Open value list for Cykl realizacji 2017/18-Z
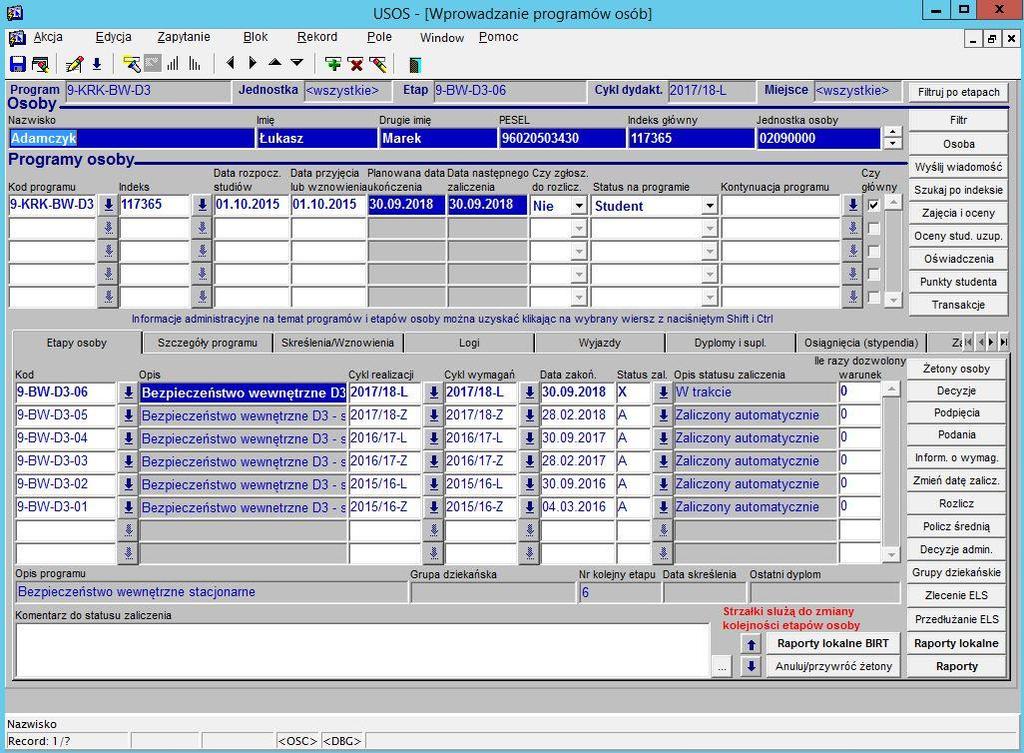1024x753 pixels. click(x=433, y=415)
